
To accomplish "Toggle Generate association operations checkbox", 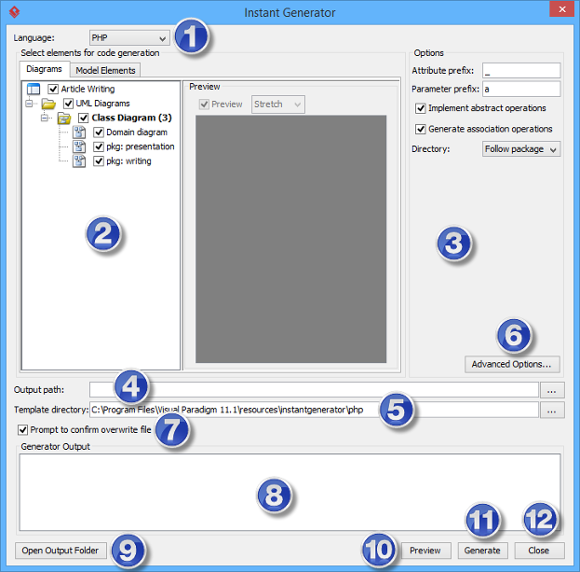I will click(x=420, y=129).
